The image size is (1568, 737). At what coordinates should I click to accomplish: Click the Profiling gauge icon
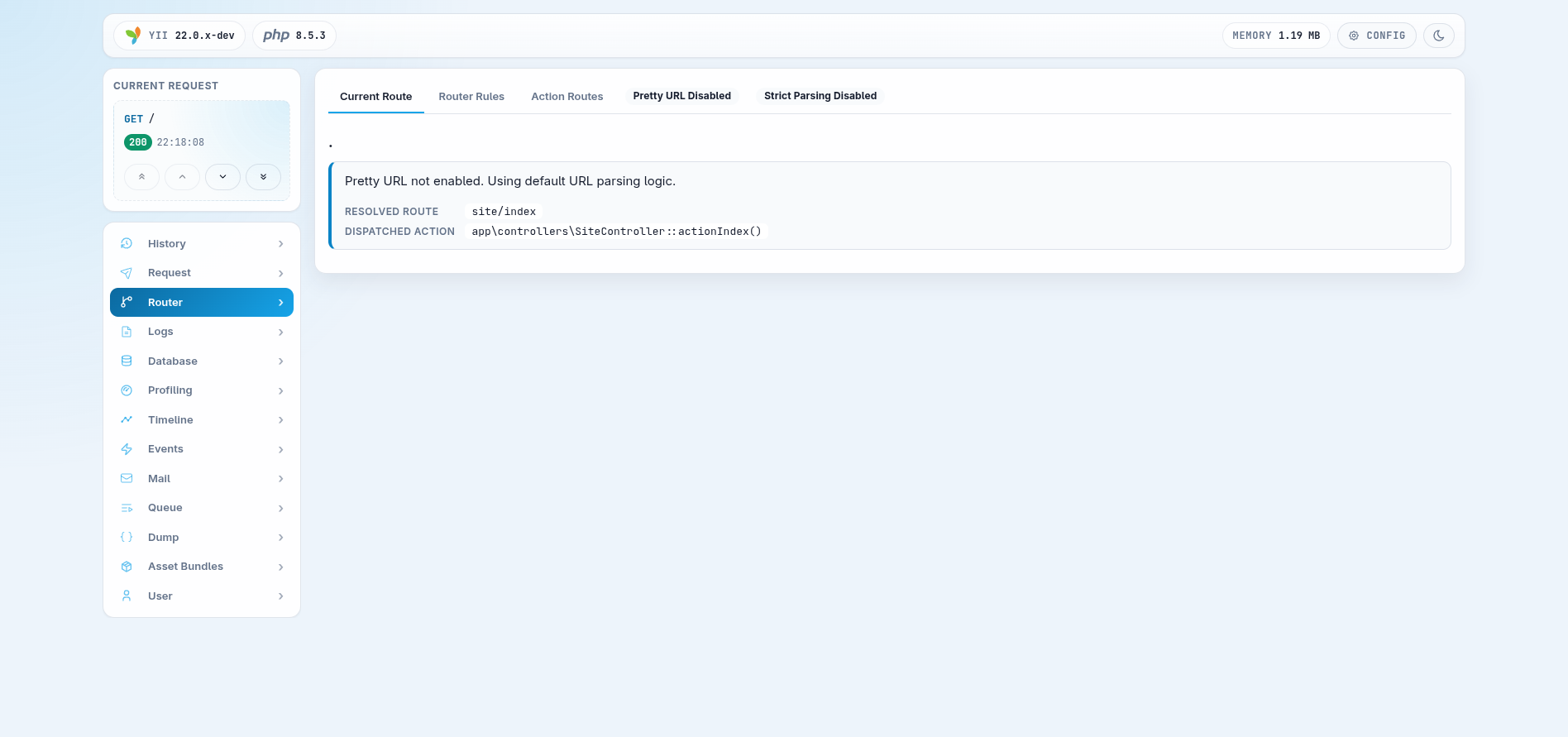[127, 390]
